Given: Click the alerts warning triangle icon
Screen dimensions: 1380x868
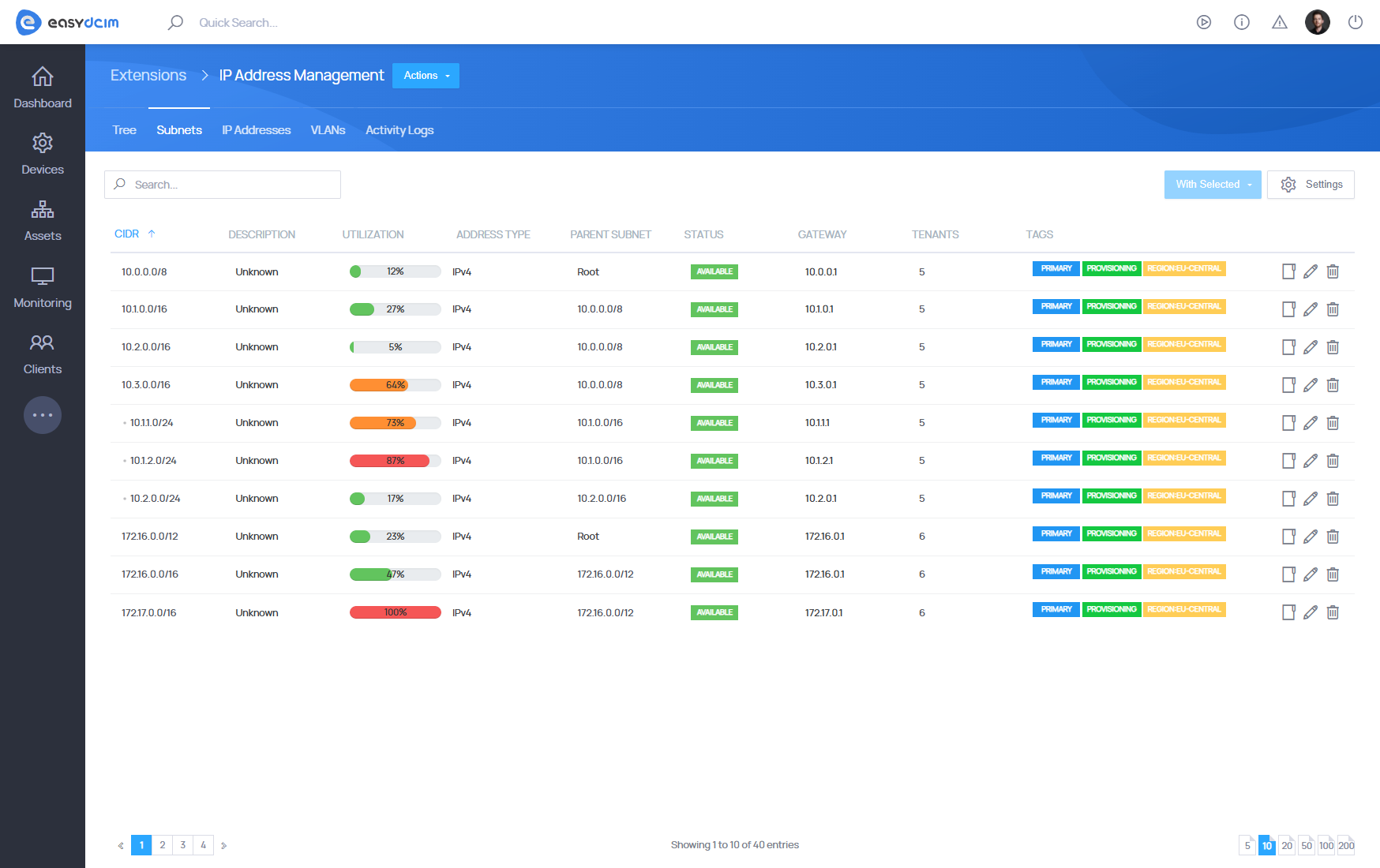Looking at the screenshot, I should (1279, 22).
